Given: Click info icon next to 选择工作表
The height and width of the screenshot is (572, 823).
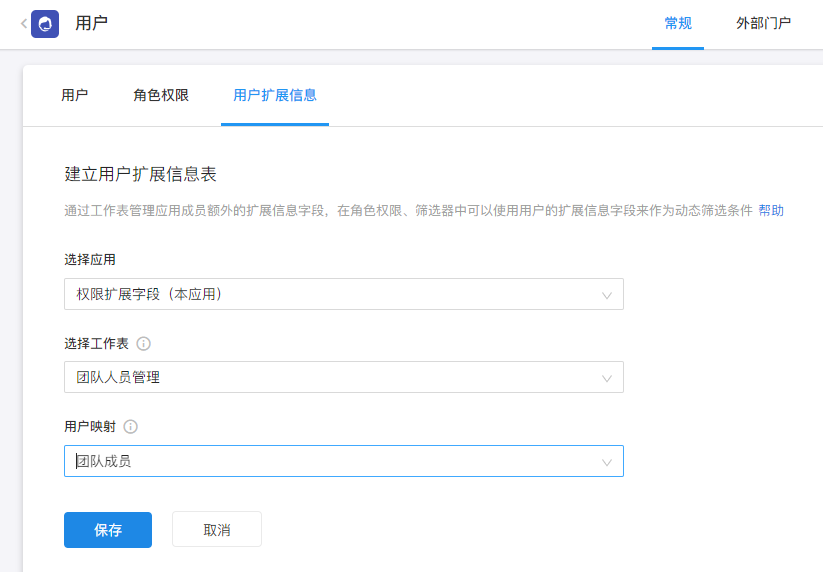Looking at the screenshot, I should point(143,344).
